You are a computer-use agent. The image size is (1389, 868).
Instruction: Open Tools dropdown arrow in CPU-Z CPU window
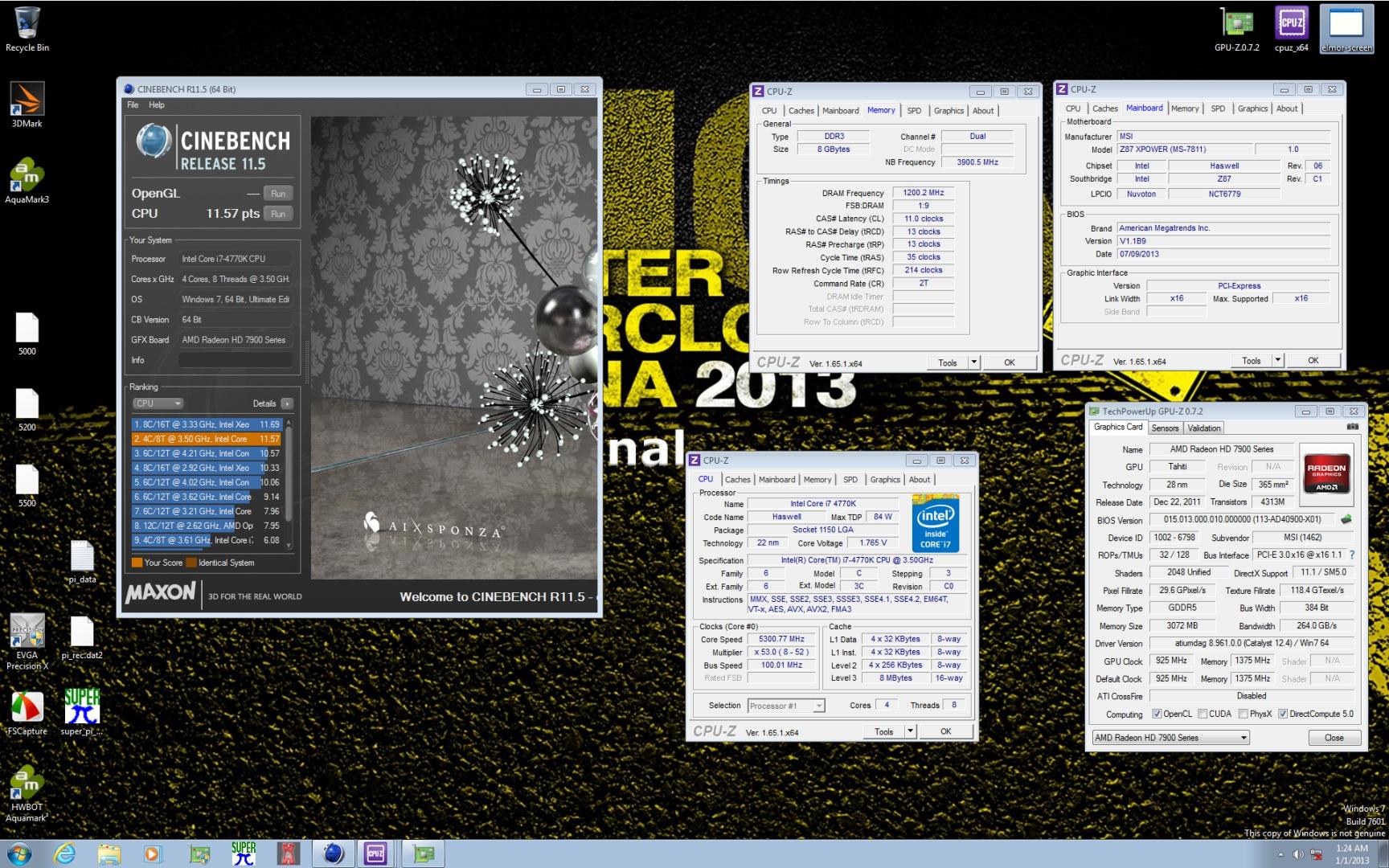click(x=911, y=731)
